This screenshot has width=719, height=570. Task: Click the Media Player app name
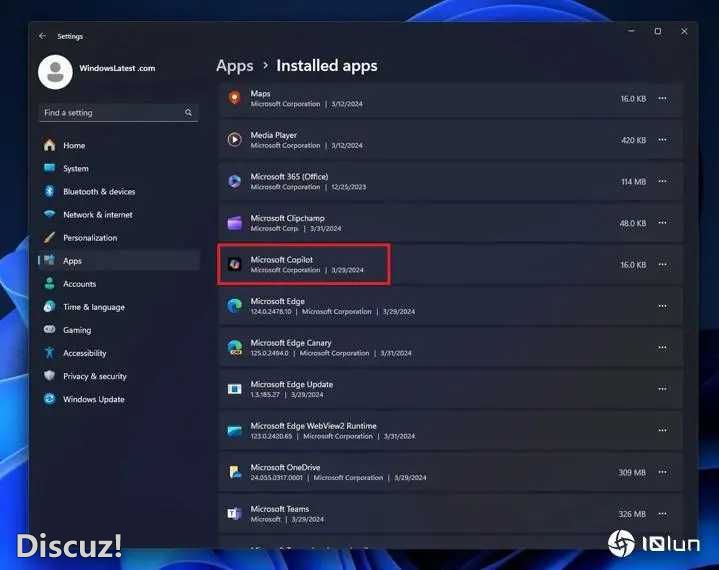pos(274,135)
